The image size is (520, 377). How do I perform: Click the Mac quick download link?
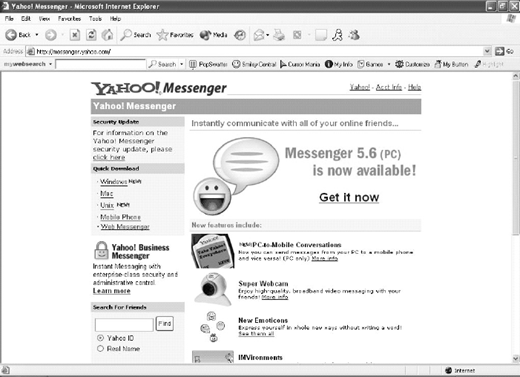(107, 193)
